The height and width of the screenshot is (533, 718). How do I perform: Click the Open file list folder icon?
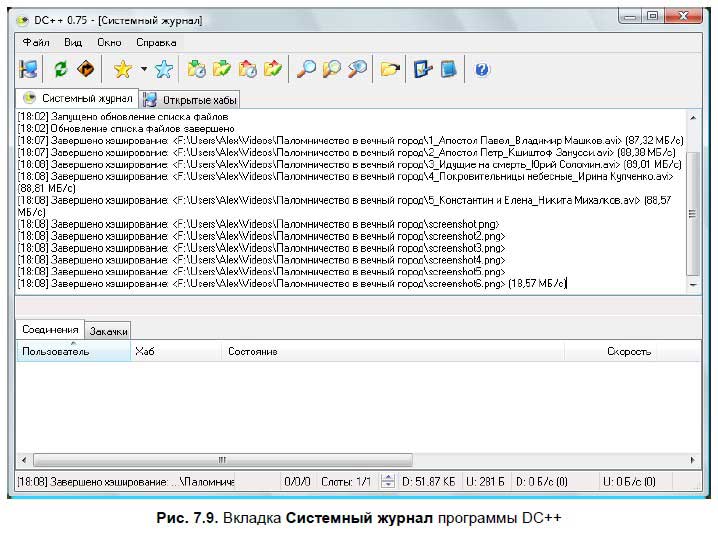coord(390,70)
